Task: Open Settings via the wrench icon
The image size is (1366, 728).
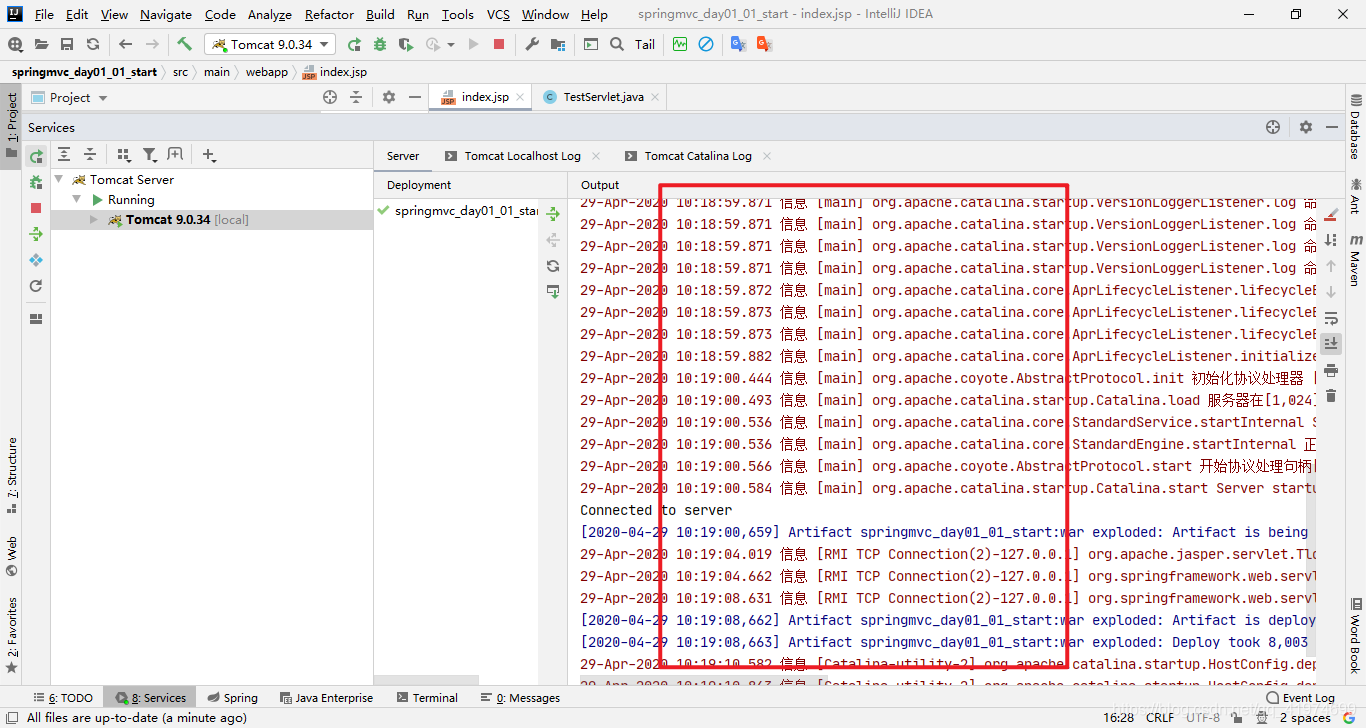Action: pos(532,44)
